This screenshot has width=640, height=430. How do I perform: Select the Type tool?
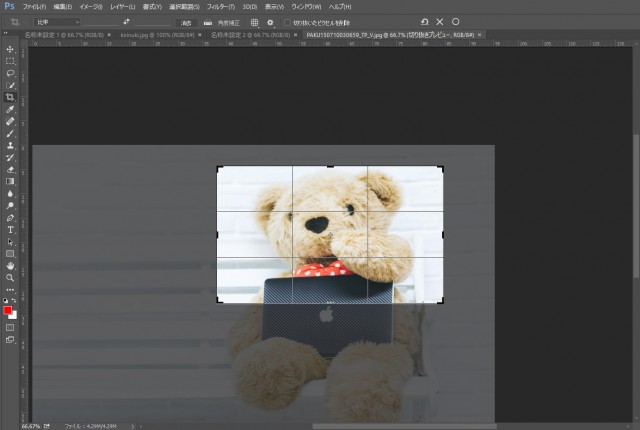pos(10,229)
